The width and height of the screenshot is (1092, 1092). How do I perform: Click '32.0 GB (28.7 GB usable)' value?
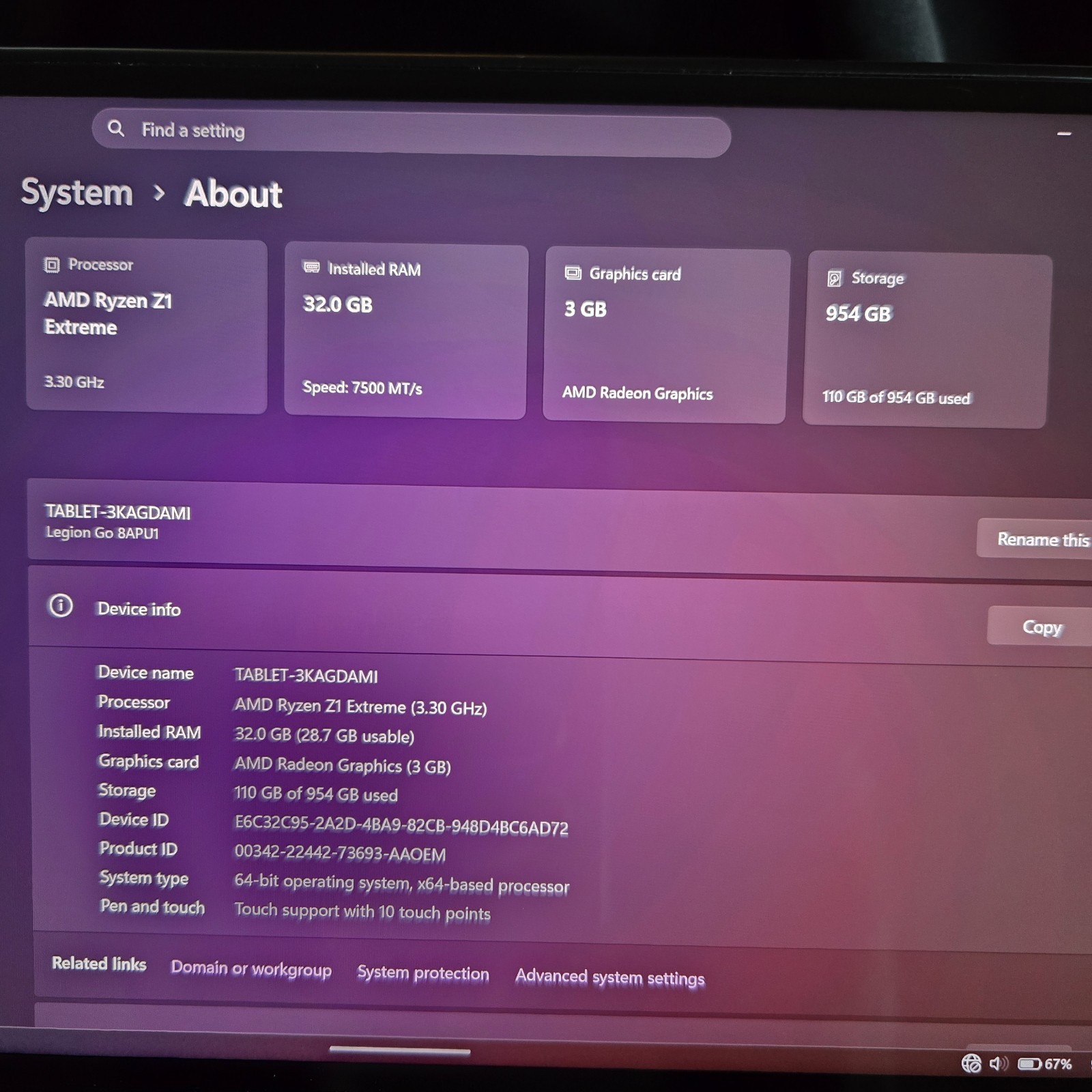[324, 735]
